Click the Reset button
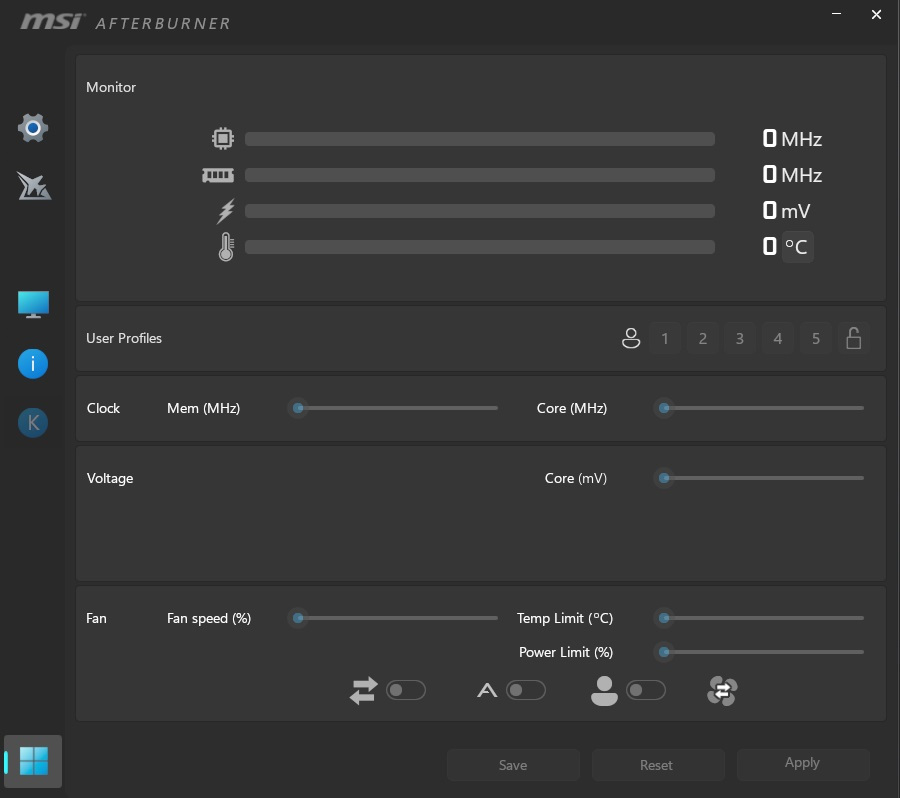The width and height of the screenshot is (900, 798). point(656,765)
